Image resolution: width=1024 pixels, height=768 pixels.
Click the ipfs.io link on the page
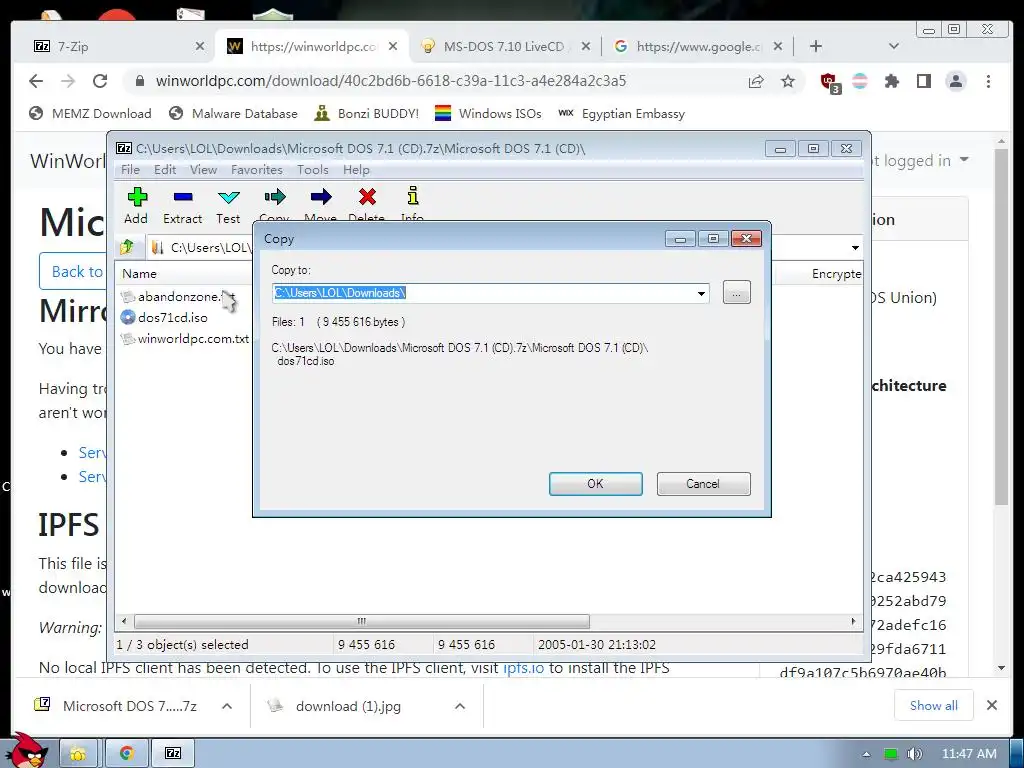click(x=523, y=668)
